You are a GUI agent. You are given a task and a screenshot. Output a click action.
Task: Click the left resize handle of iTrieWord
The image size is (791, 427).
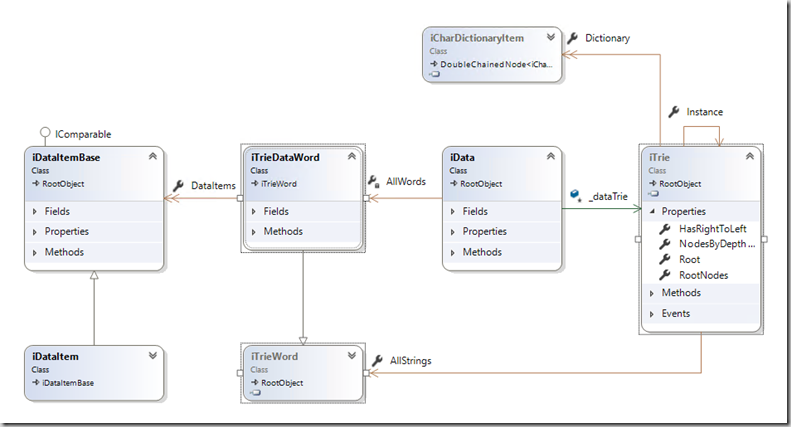(240, 373)
